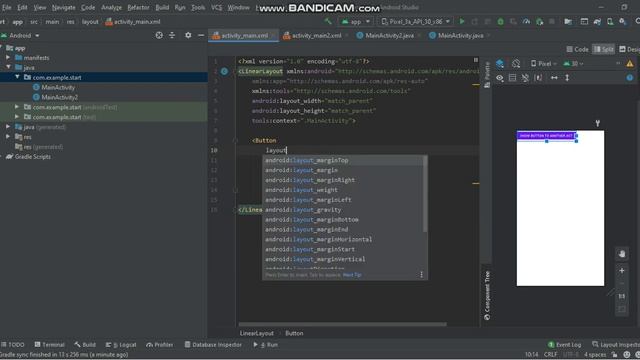
Task: Toggle autoconnect magnet icon in preview toolbar
Action: (525, 78)
